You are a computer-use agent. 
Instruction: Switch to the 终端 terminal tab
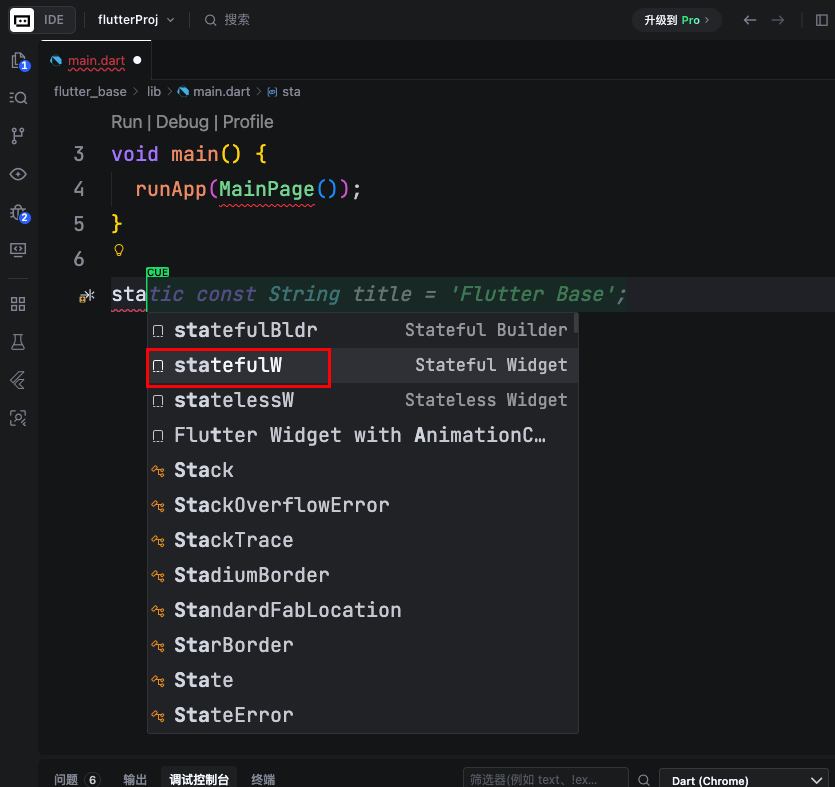263,780
